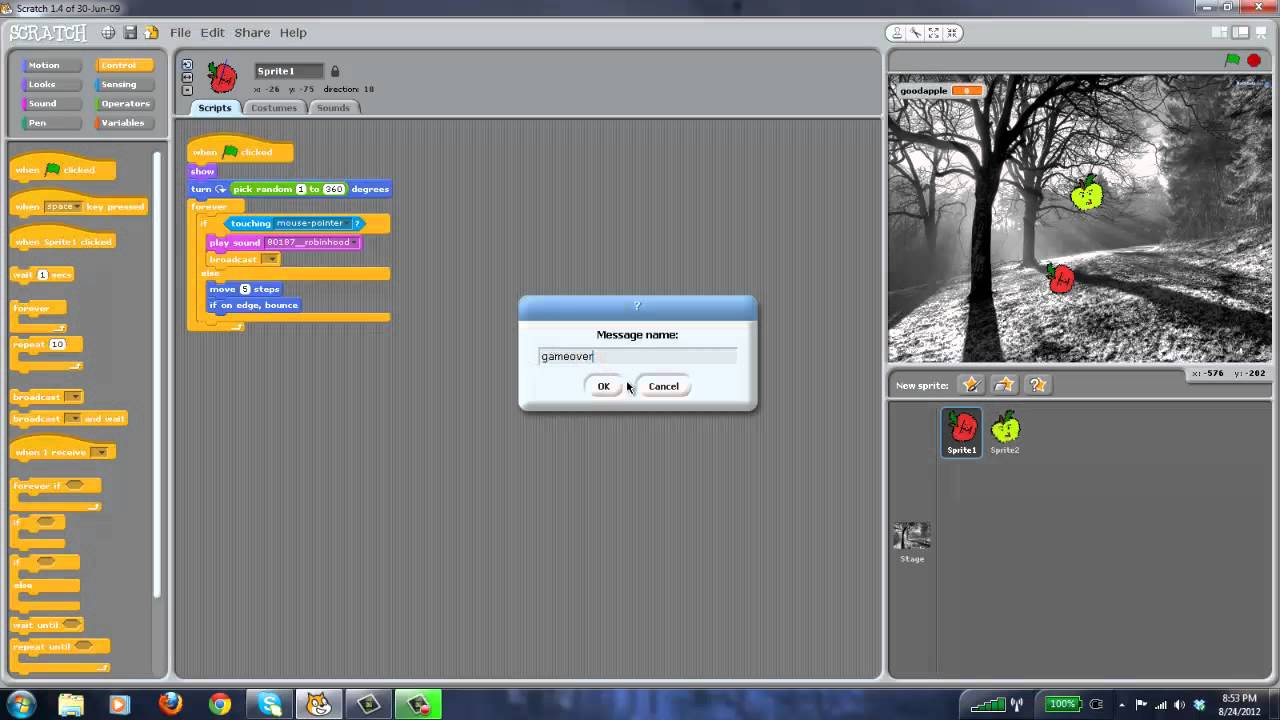Open the File menu
This screenshot has height=720, width=1280.
pyautogui.click(x=180, y=33)
